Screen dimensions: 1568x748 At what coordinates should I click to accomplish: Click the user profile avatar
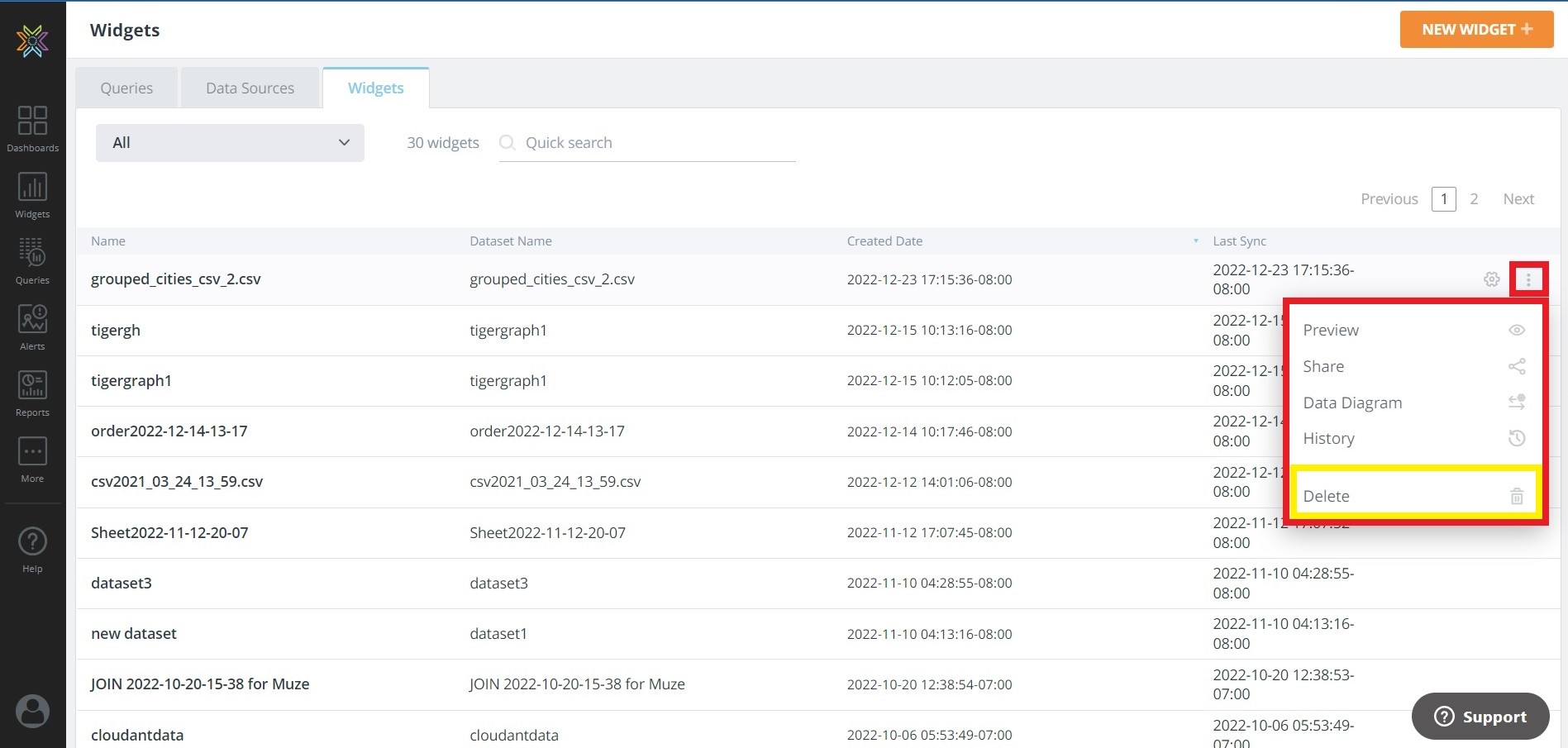32,711
